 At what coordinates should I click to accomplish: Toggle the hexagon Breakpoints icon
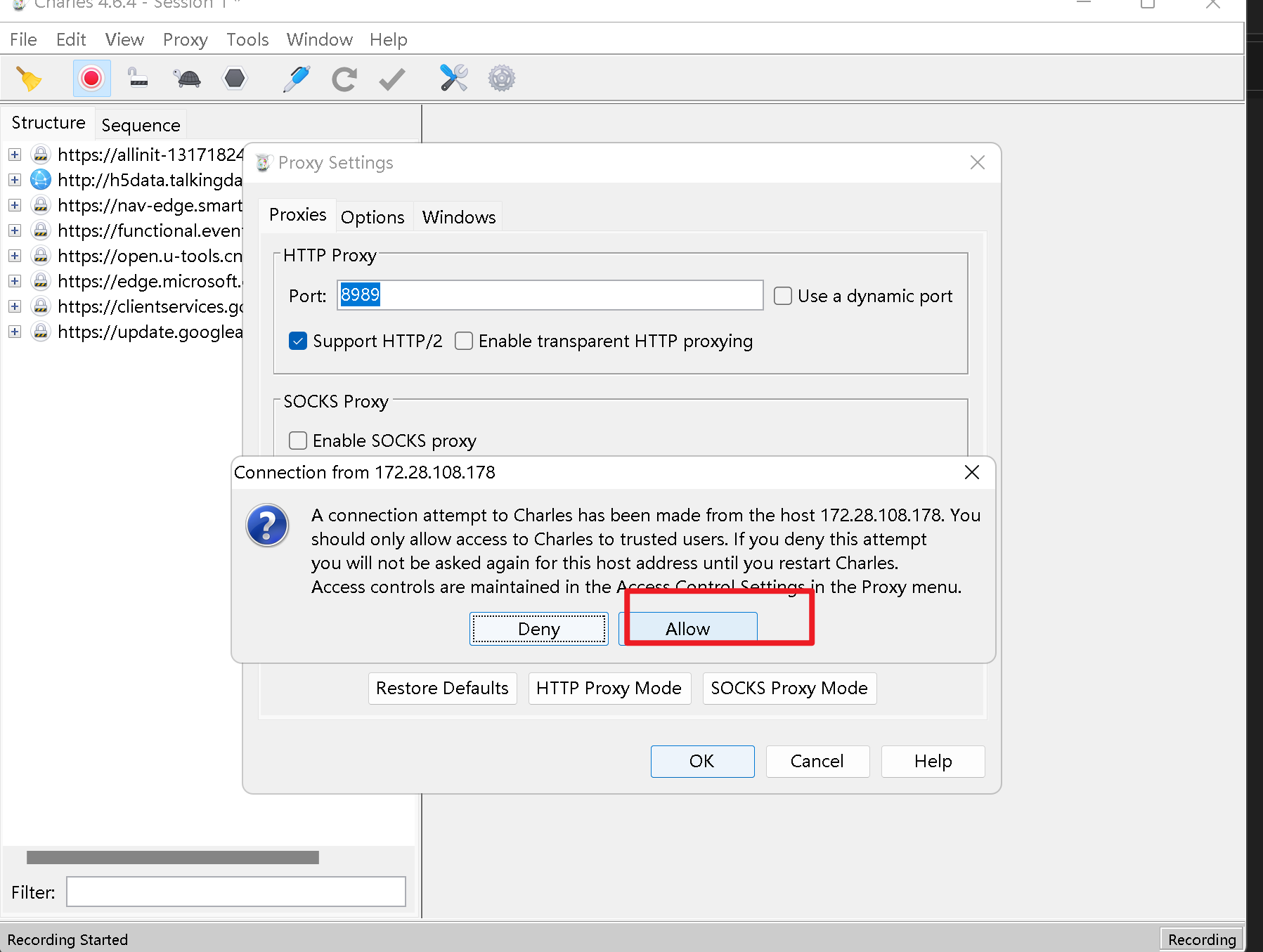[x=235, y=79]
